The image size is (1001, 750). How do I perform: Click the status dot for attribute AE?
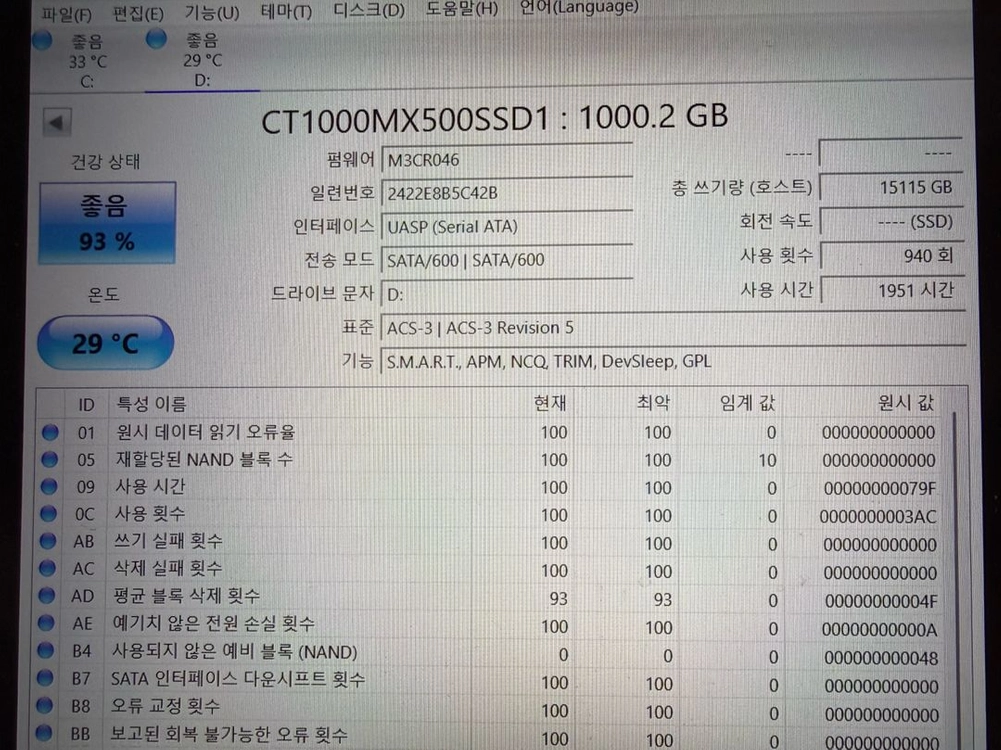pyautogui.click(x=45, y=622)
